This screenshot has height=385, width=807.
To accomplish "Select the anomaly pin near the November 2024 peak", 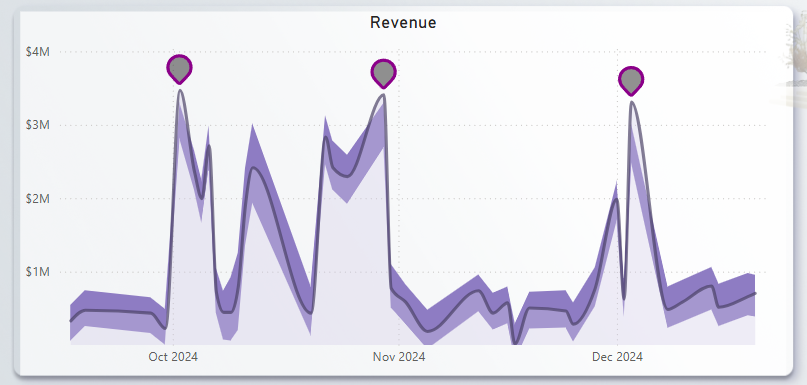I will click(383, 74).
